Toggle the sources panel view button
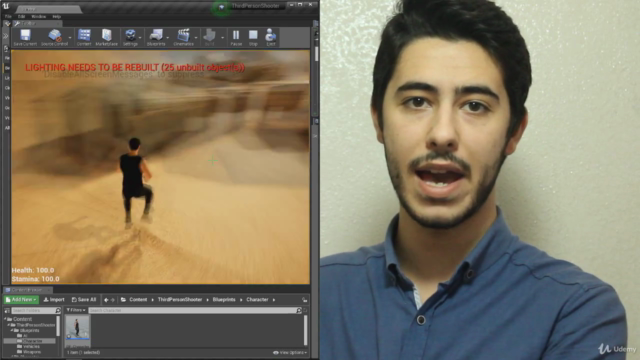This screenshot has width=640, height=360. coord(7,311)
